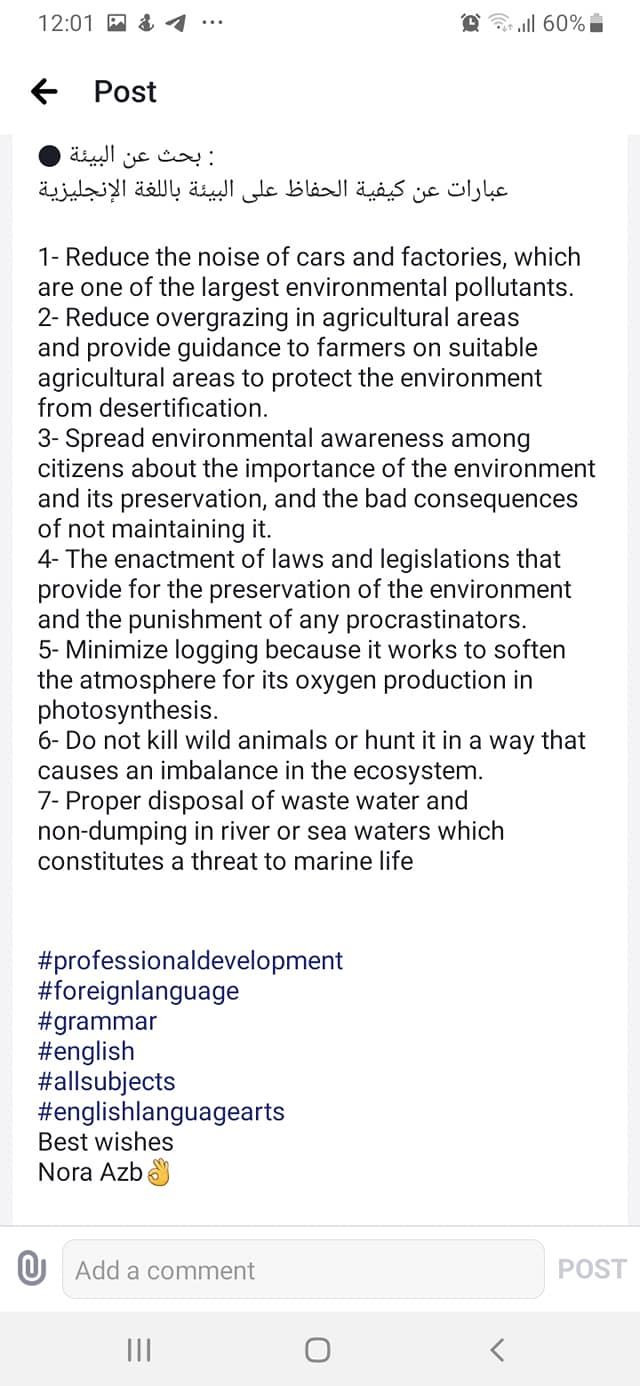Tap the alarm icon in status bar
The width and height of the screenshot is (640, 1386).
click(470, 23)
